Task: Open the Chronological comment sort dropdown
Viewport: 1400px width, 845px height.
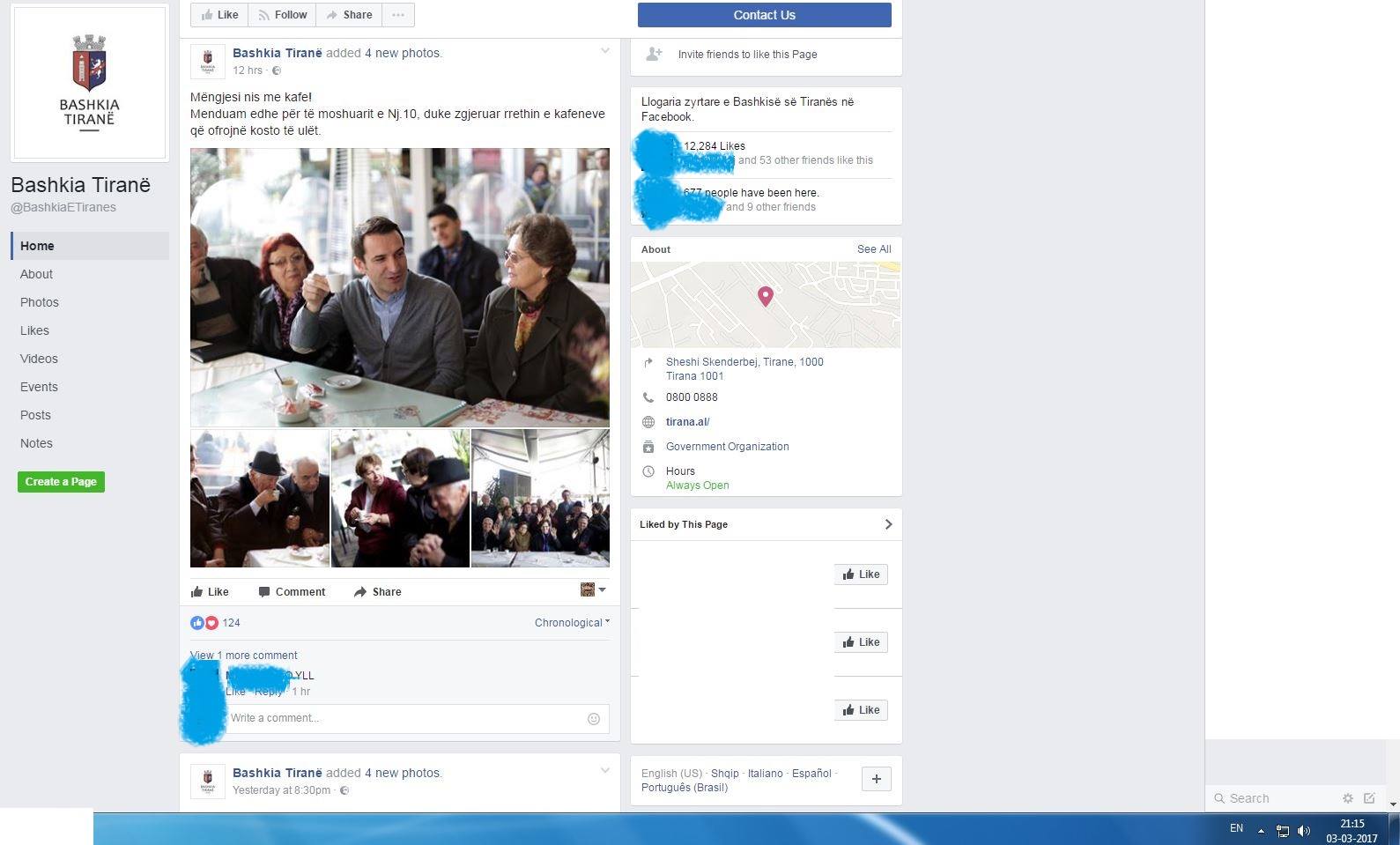Action: tap(572, 623)
